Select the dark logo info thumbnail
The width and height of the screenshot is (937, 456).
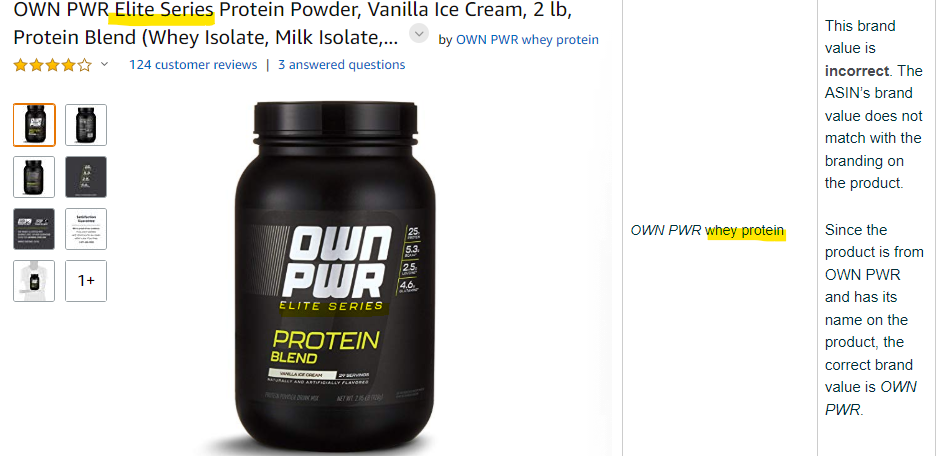point(34,229)
